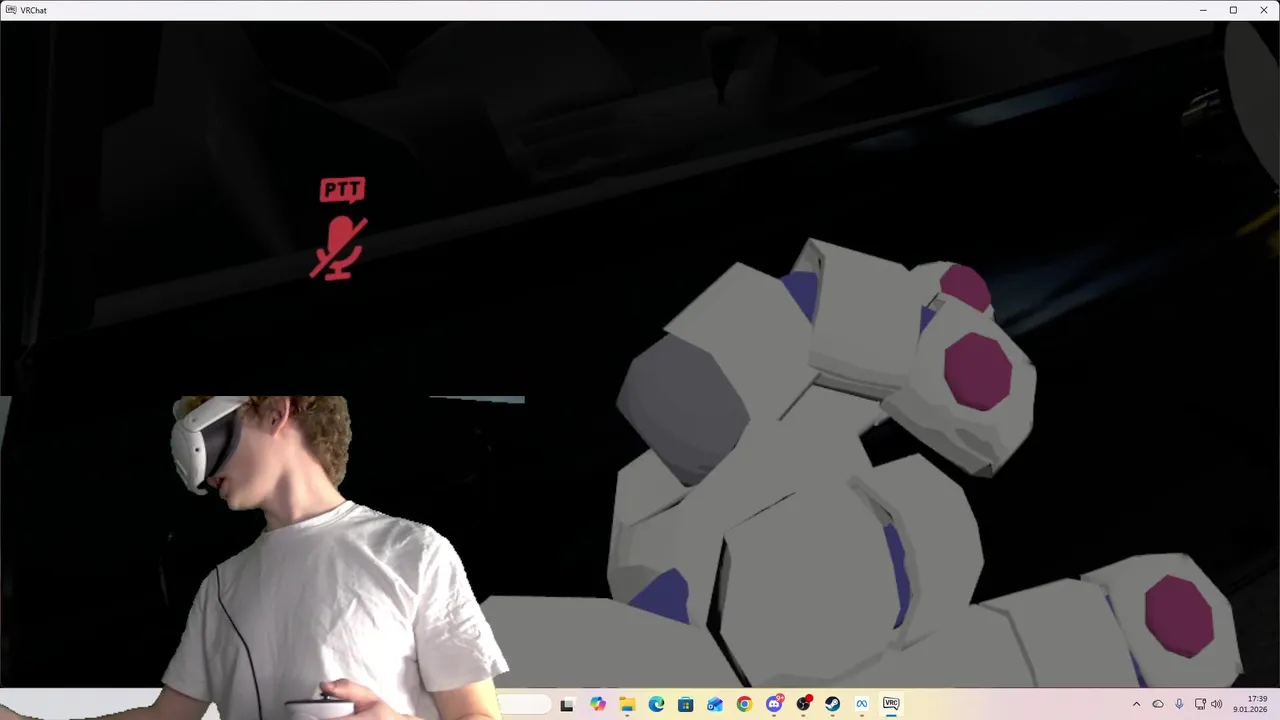Open OBS Studio from the taskbar

[x=803, y=704]
